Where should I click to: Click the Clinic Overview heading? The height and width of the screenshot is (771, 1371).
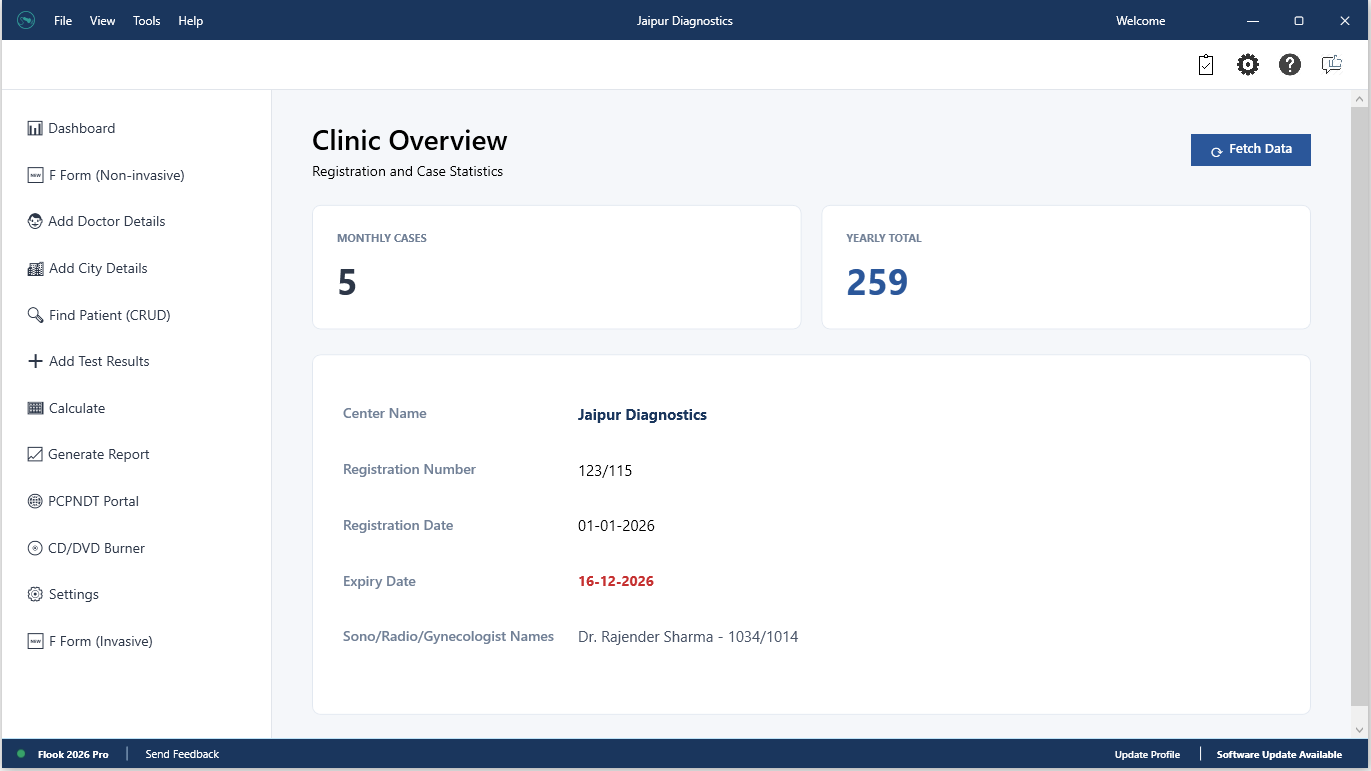coord(410,140)
